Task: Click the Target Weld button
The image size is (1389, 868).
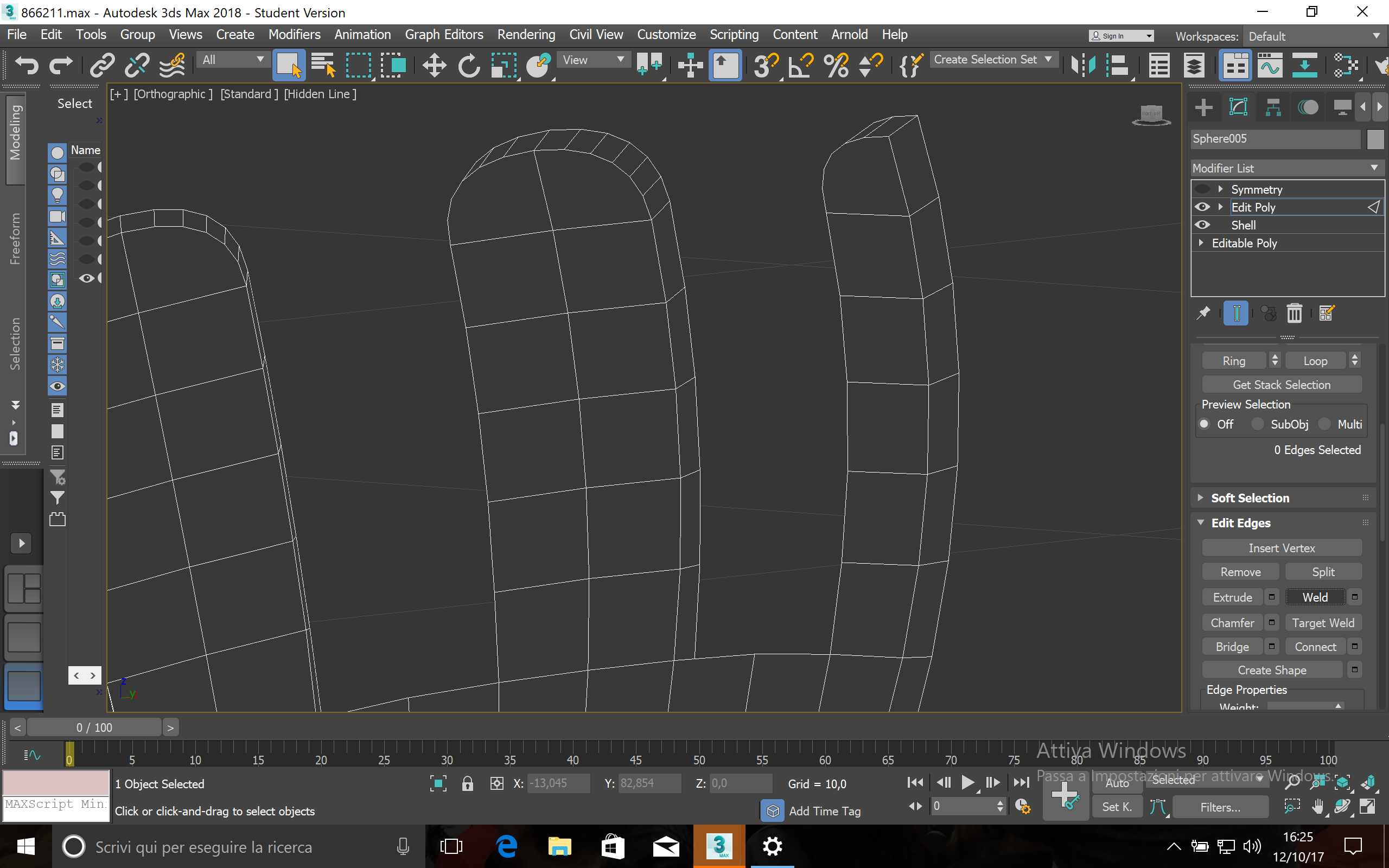Action: (x=1323, y=623)
